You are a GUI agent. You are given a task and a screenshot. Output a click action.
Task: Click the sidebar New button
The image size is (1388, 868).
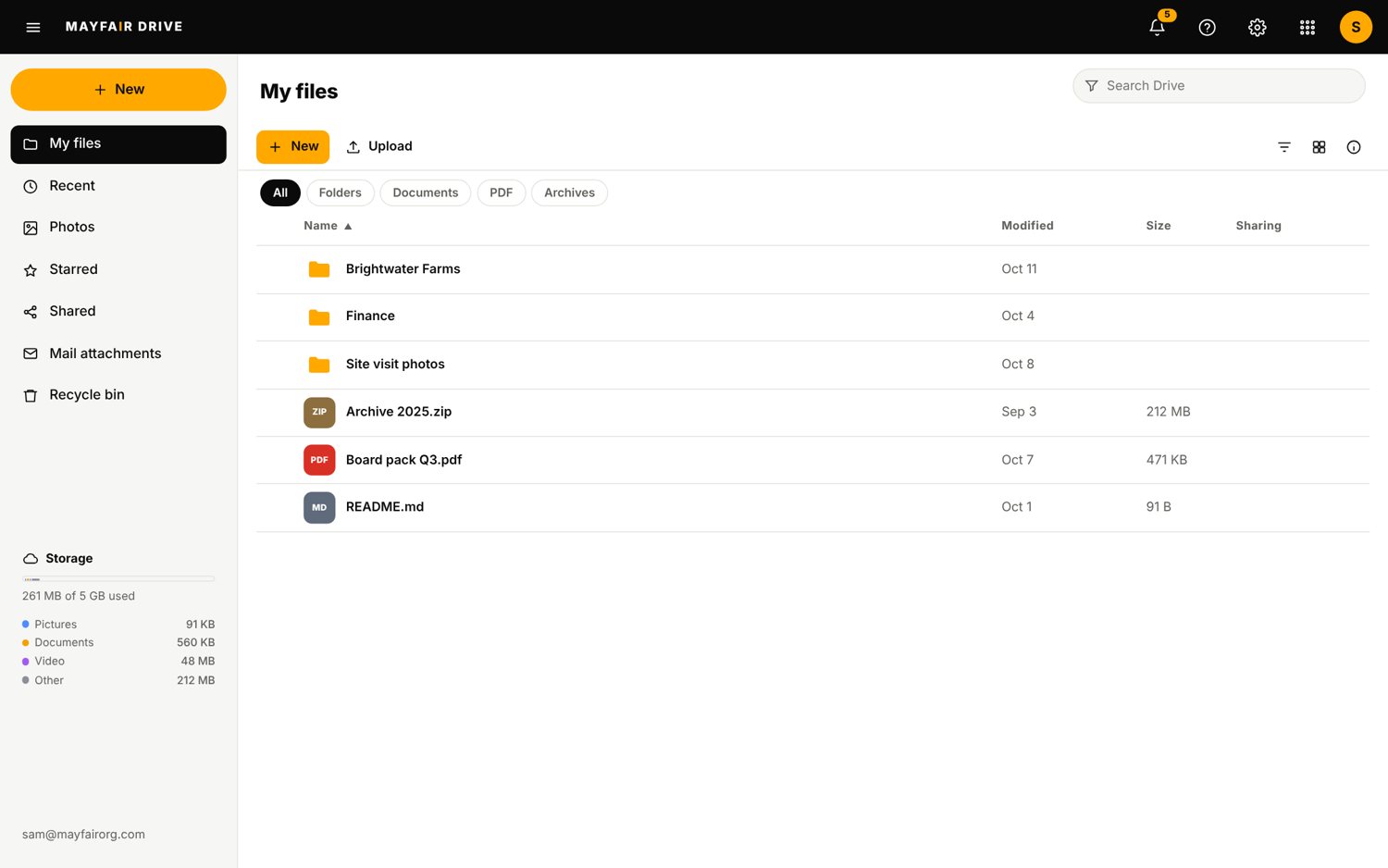pos(118,90)
